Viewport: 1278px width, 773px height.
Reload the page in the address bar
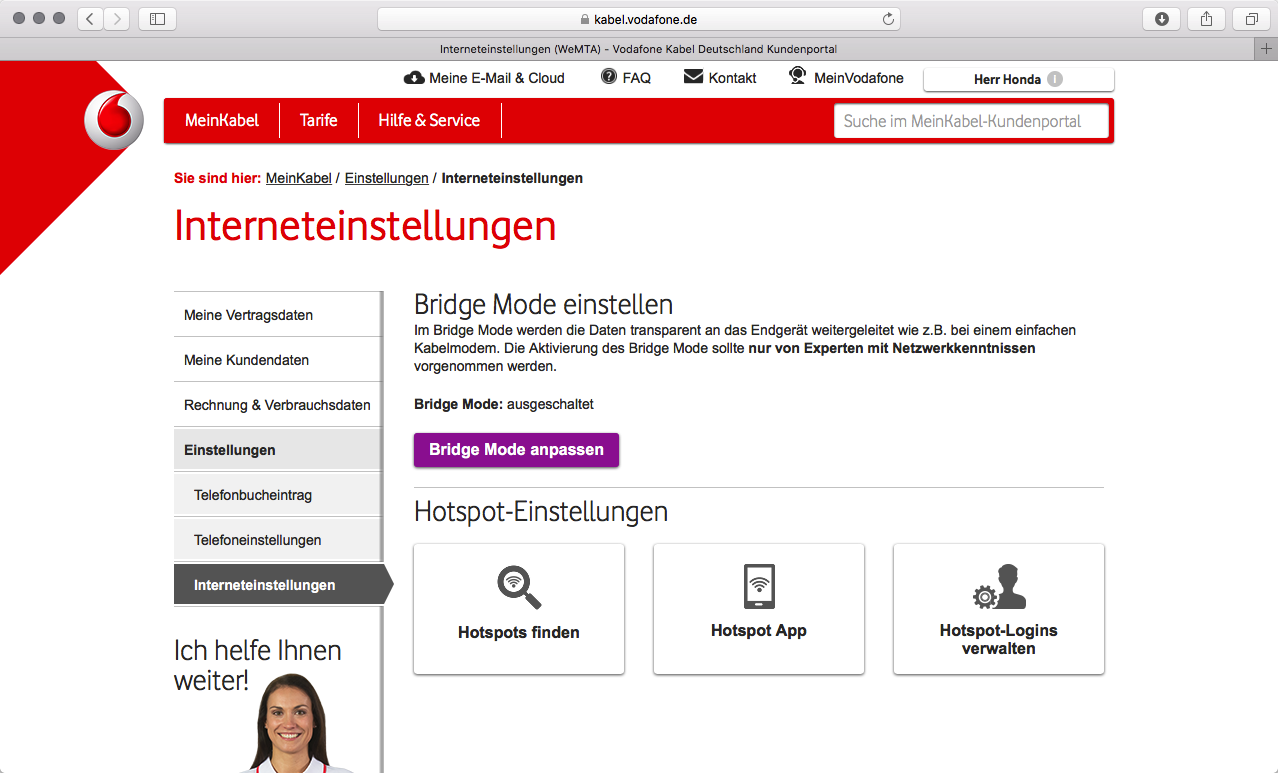click(887, 19)
